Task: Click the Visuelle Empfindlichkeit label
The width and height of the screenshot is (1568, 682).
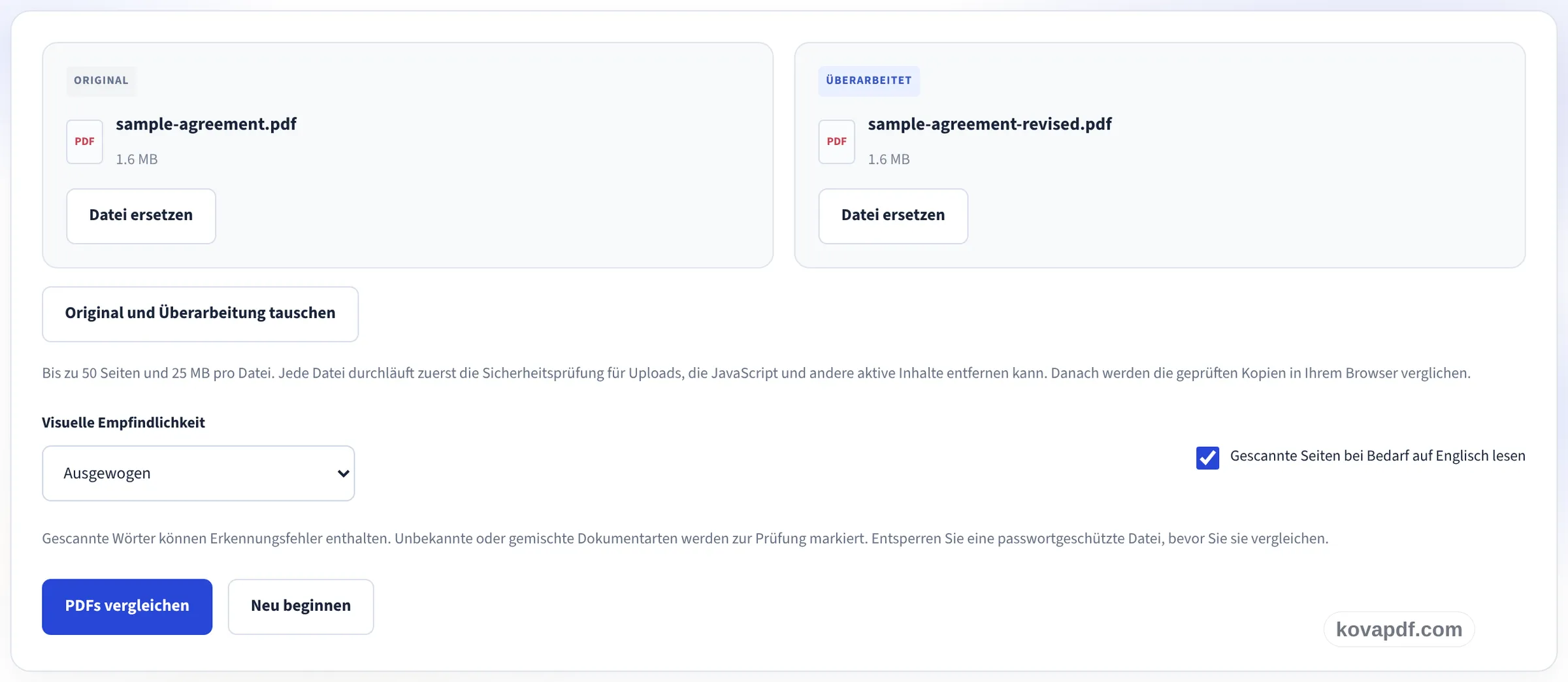Action: point(123,423)
